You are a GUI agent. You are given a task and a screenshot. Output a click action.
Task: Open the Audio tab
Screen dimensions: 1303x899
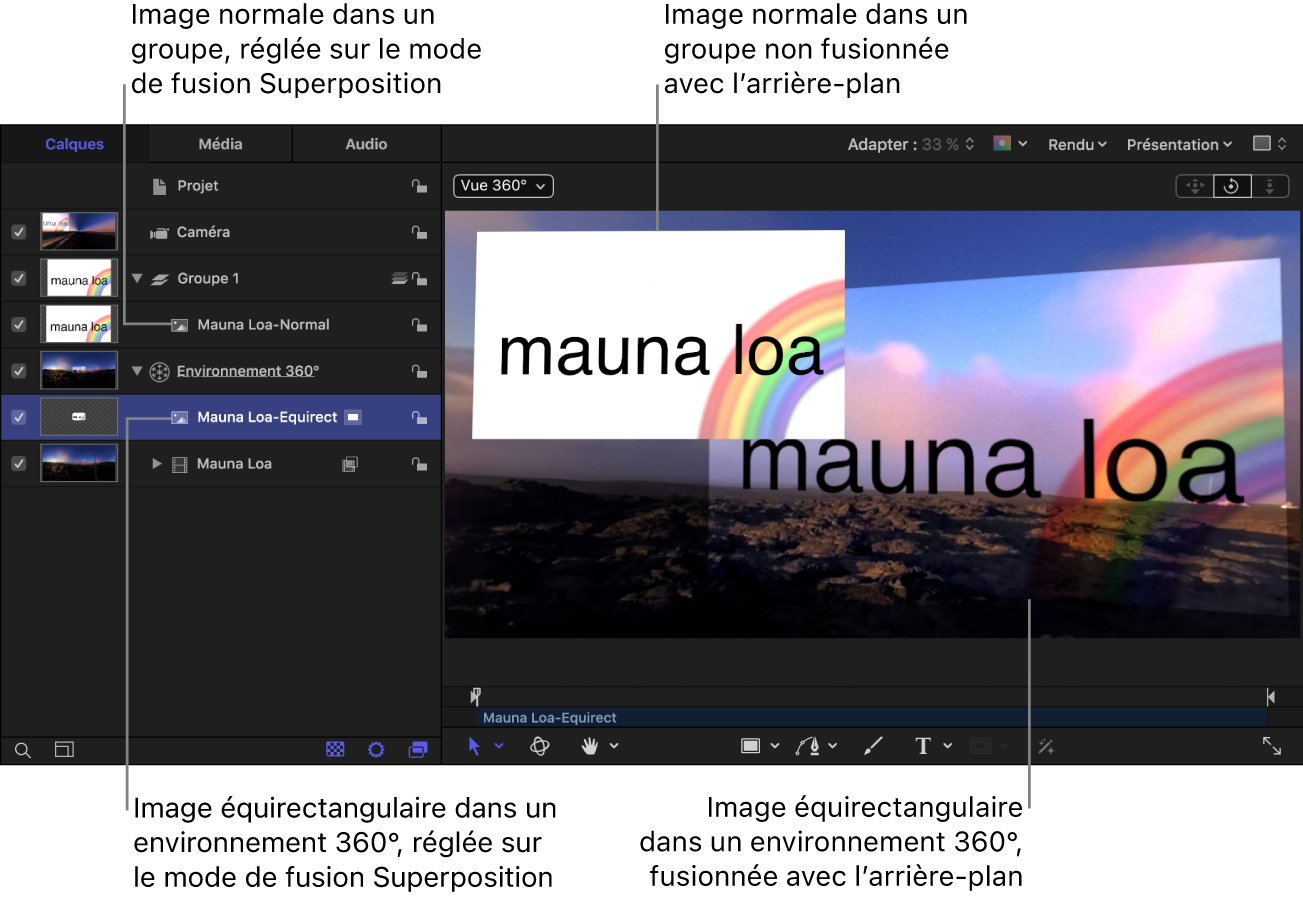366,144
